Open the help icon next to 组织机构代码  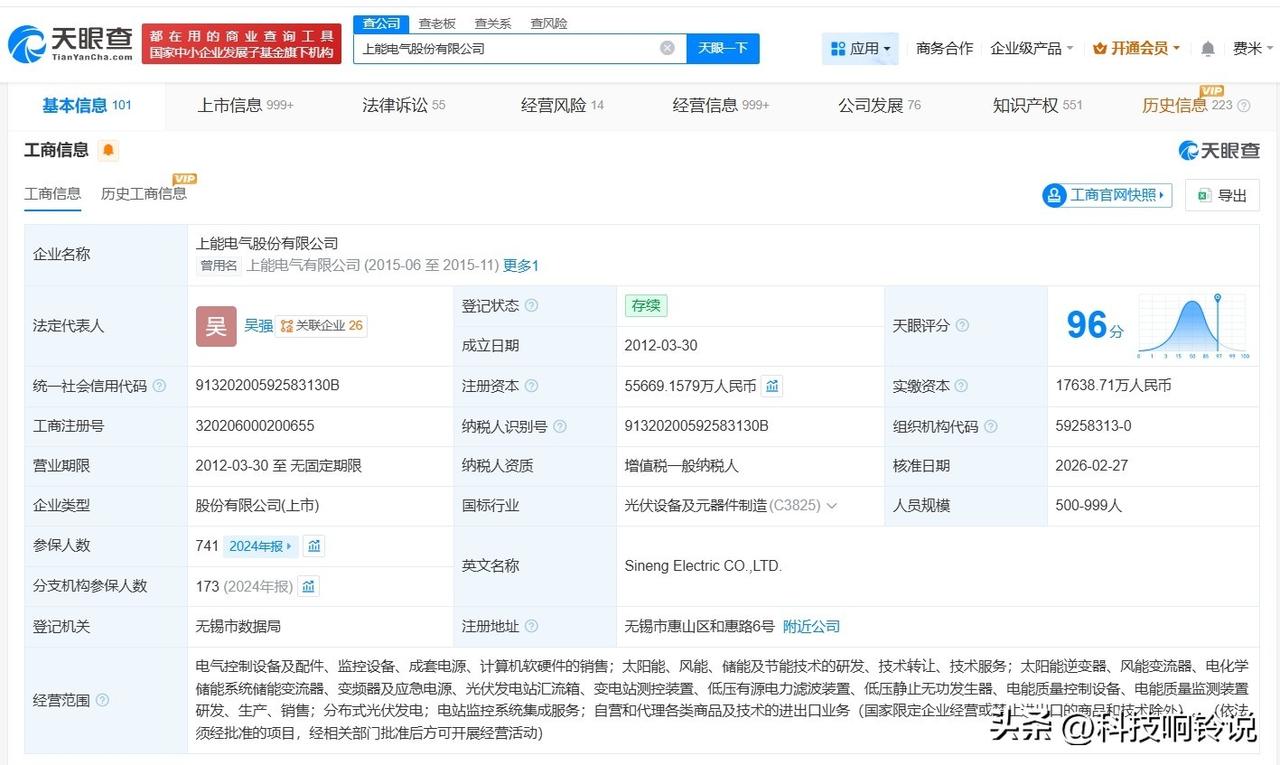990,426
